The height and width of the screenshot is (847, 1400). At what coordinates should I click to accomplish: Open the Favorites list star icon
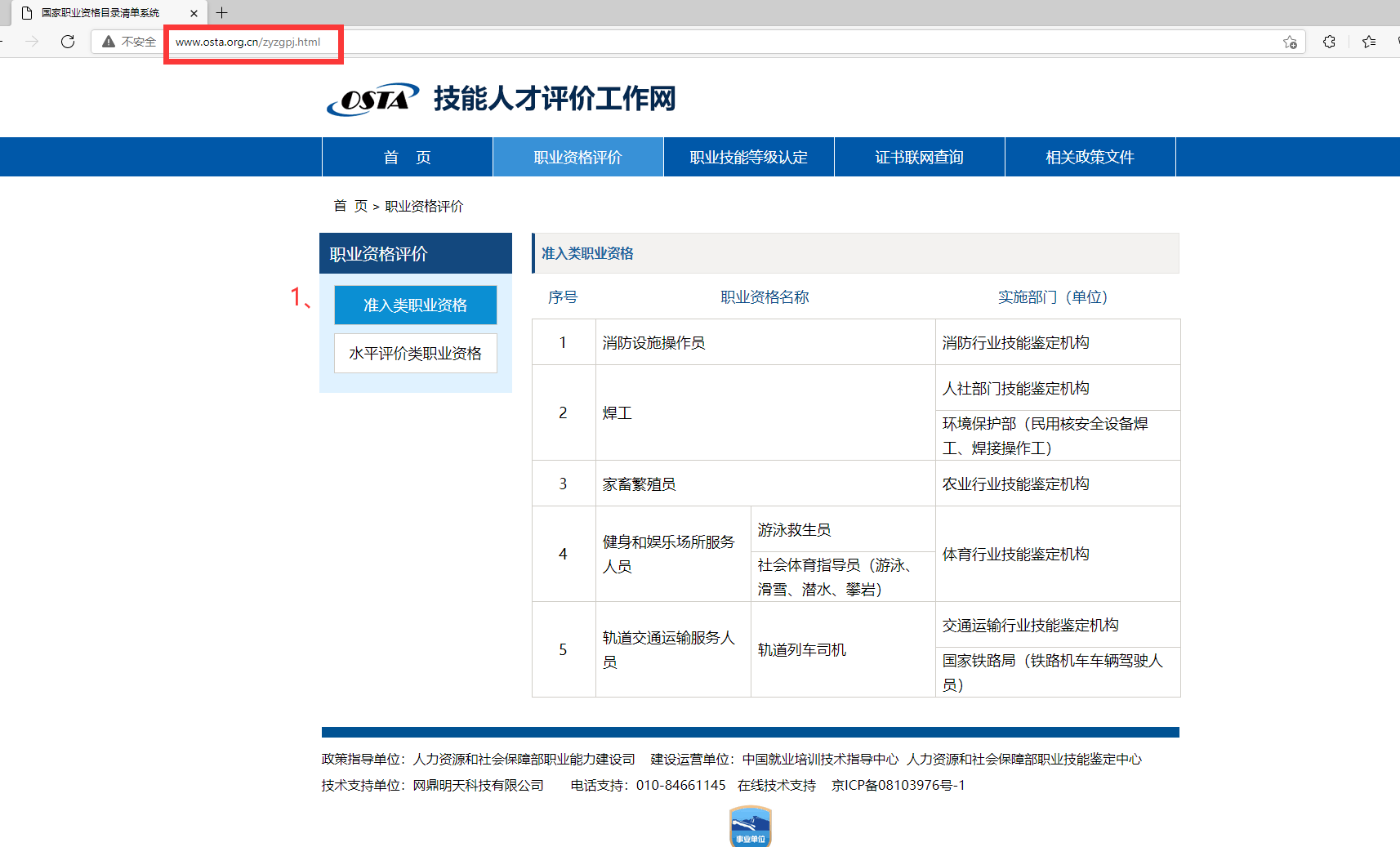coord(1369,42)
